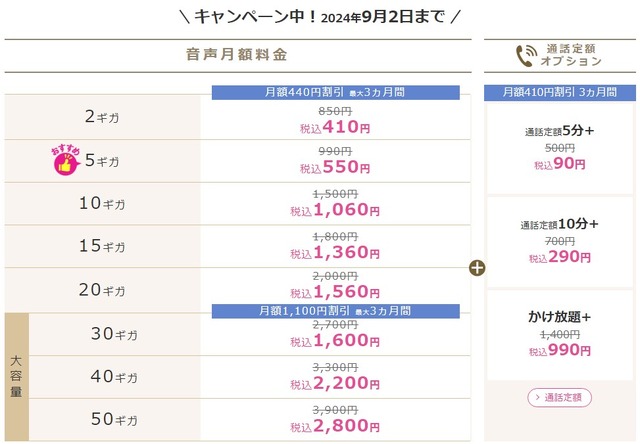The height and width of the screenshot is (444, 640).
Task: Select the 通話定額10分+ option card
Action: pos(560,242)
